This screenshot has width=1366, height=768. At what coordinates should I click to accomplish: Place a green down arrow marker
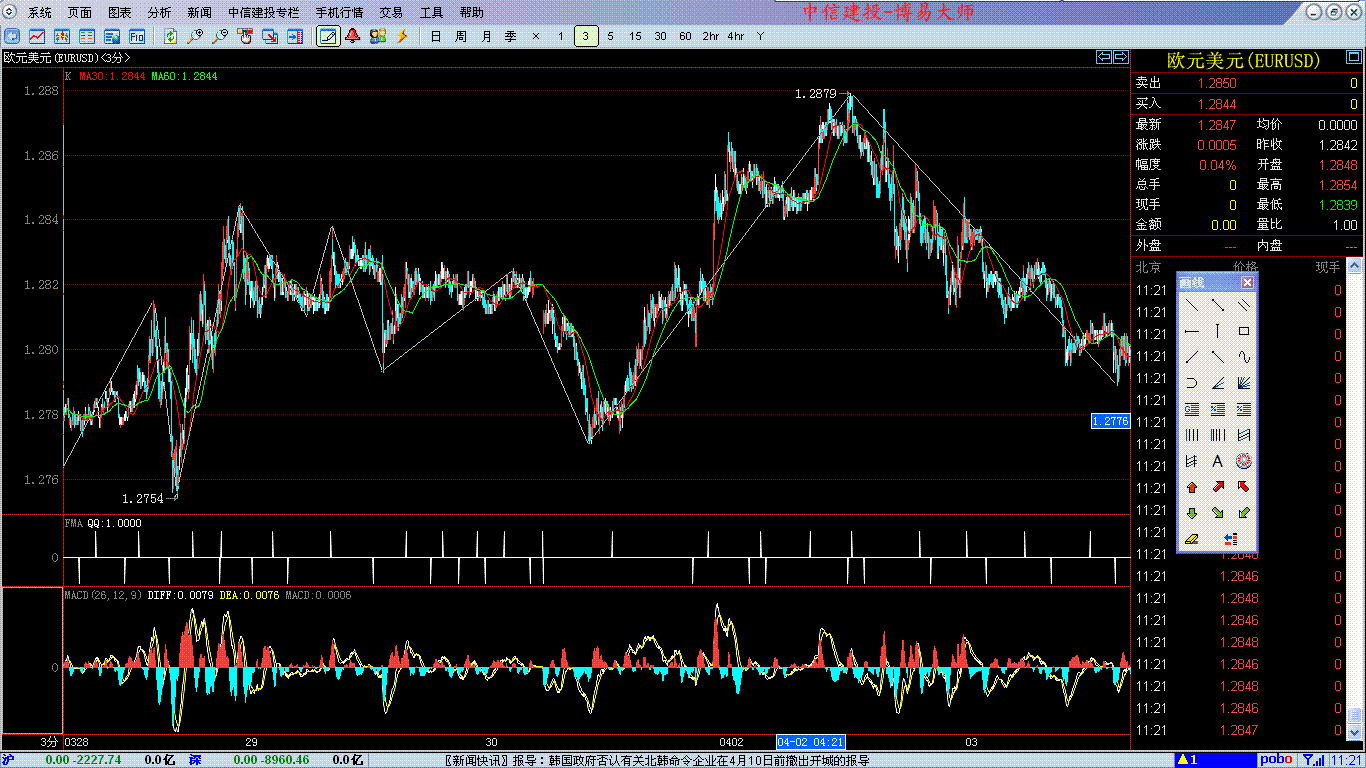1191,513
